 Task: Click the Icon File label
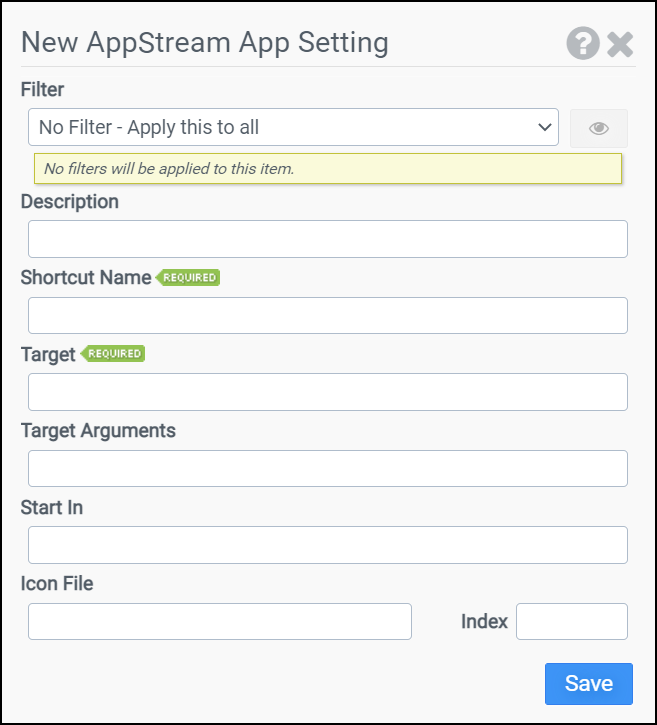[x=57, y=584]
